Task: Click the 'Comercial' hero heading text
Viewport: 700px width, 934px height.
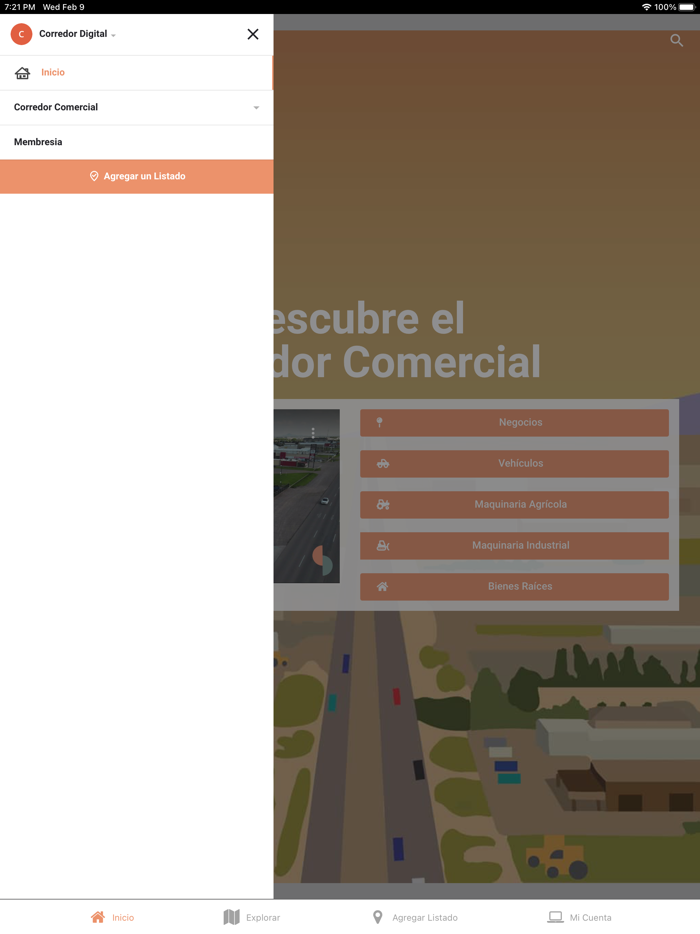Action: point(441,362)
